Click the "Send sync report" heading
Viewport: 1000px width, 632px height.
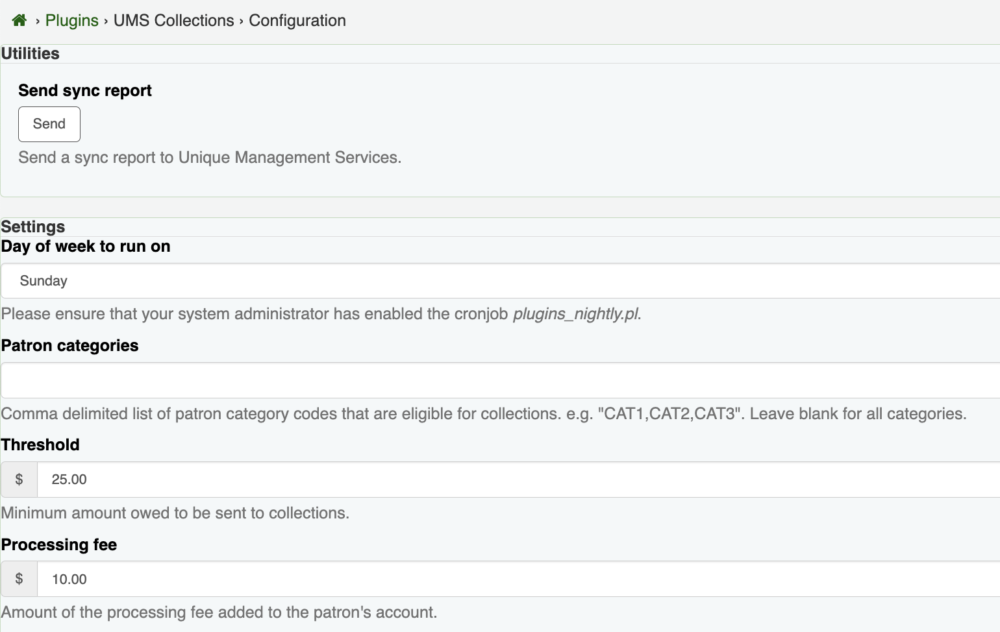[x=85, y=90]
